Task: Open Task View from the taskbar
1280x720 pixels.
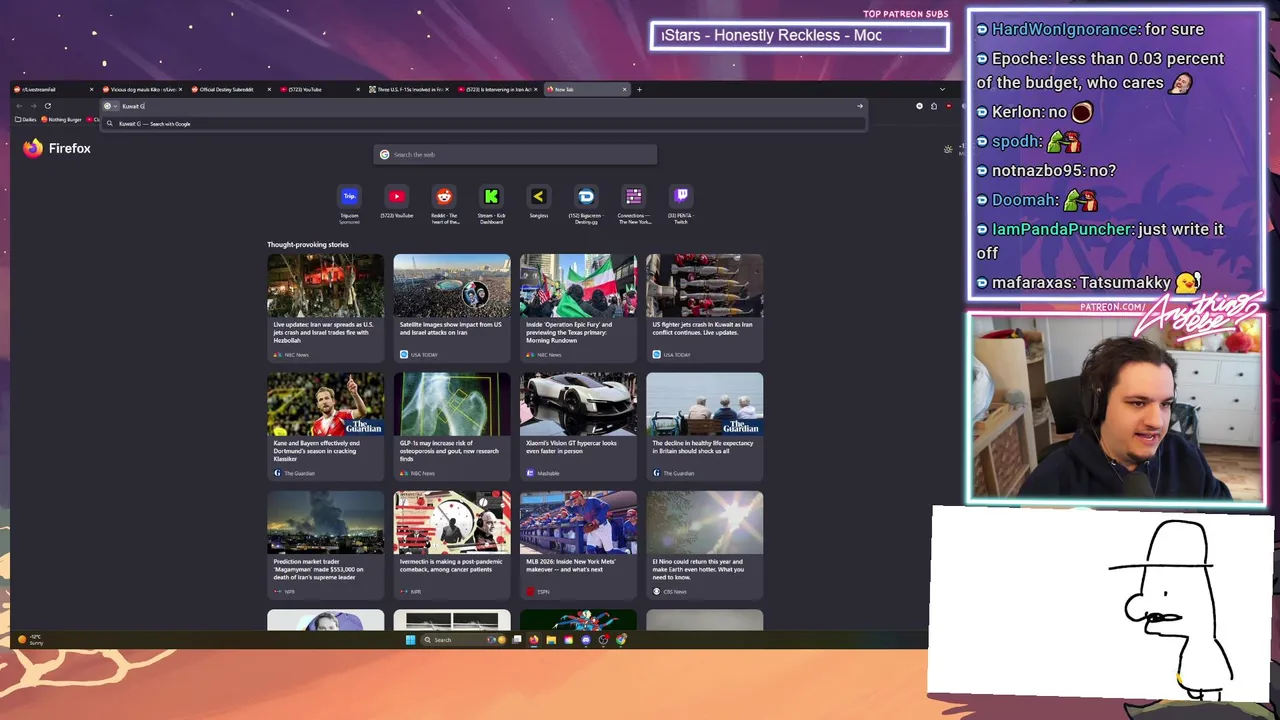Action: pos(517,640)
